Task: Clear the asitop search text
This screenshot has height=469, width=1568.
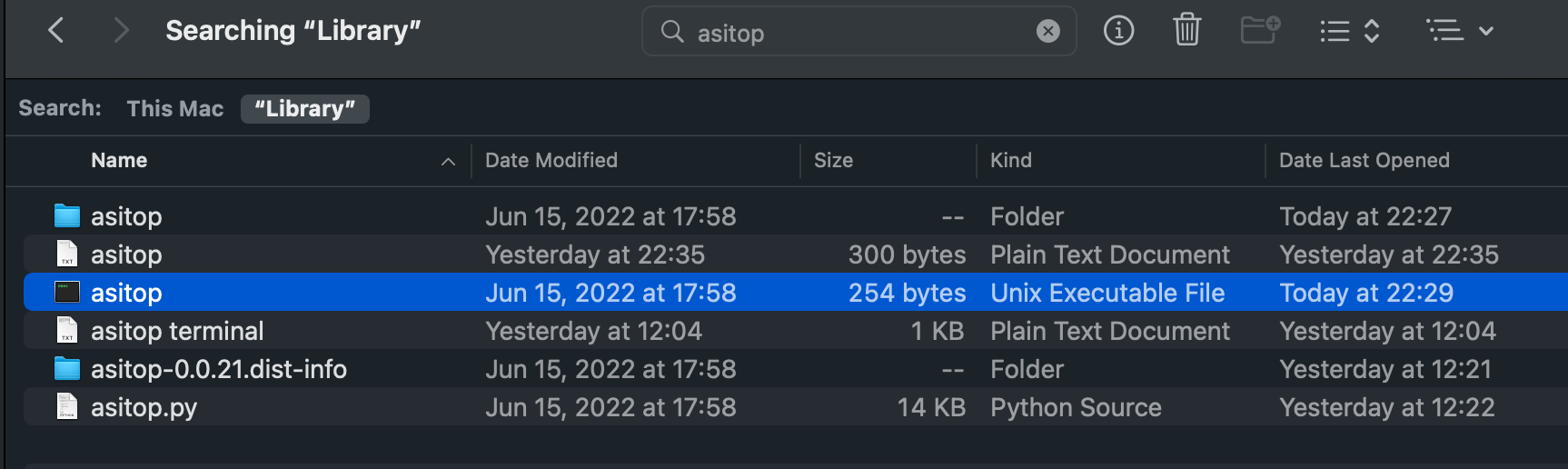Action: tap(1047, 32)
